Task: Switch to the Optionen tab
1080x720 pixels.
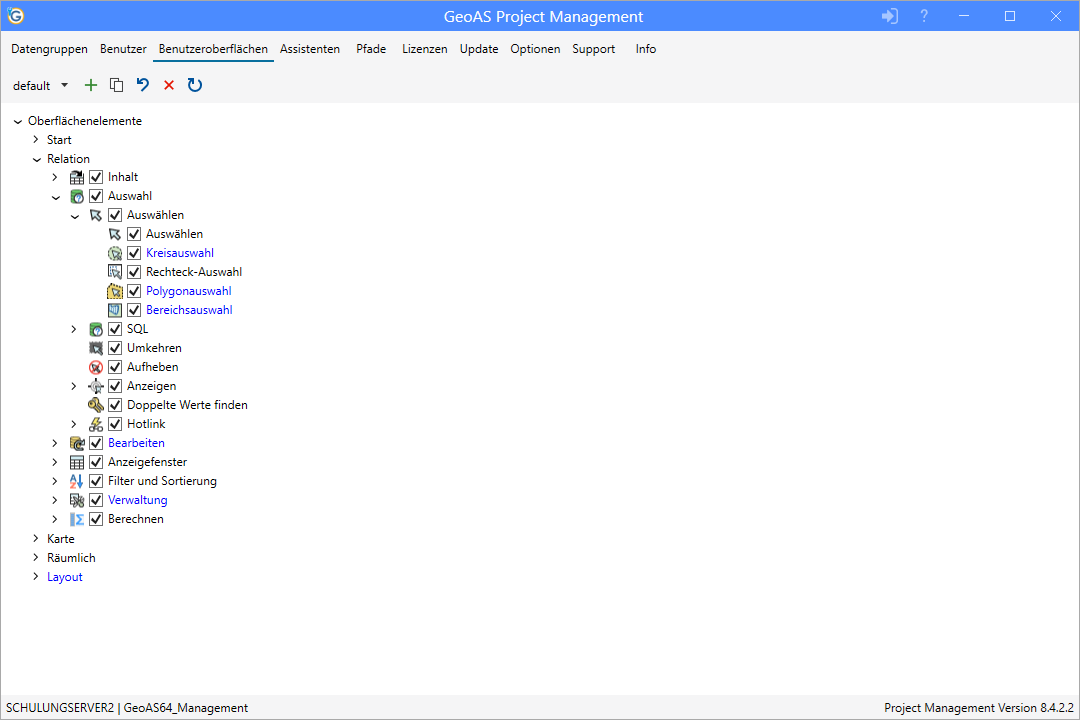Action: click(x=535, y=49)
